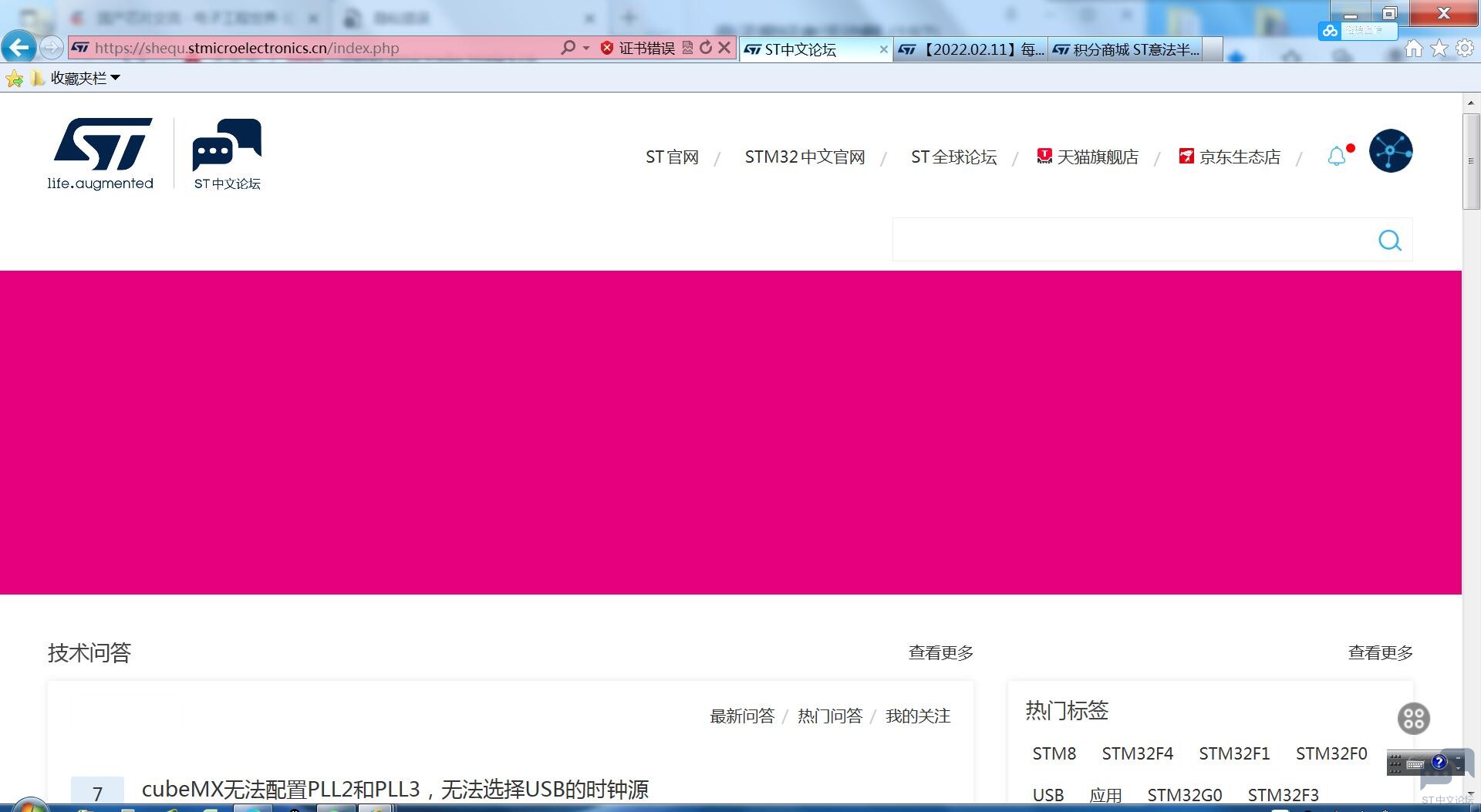Select the 最新问答 filter tab

click(x=742, y=716)
